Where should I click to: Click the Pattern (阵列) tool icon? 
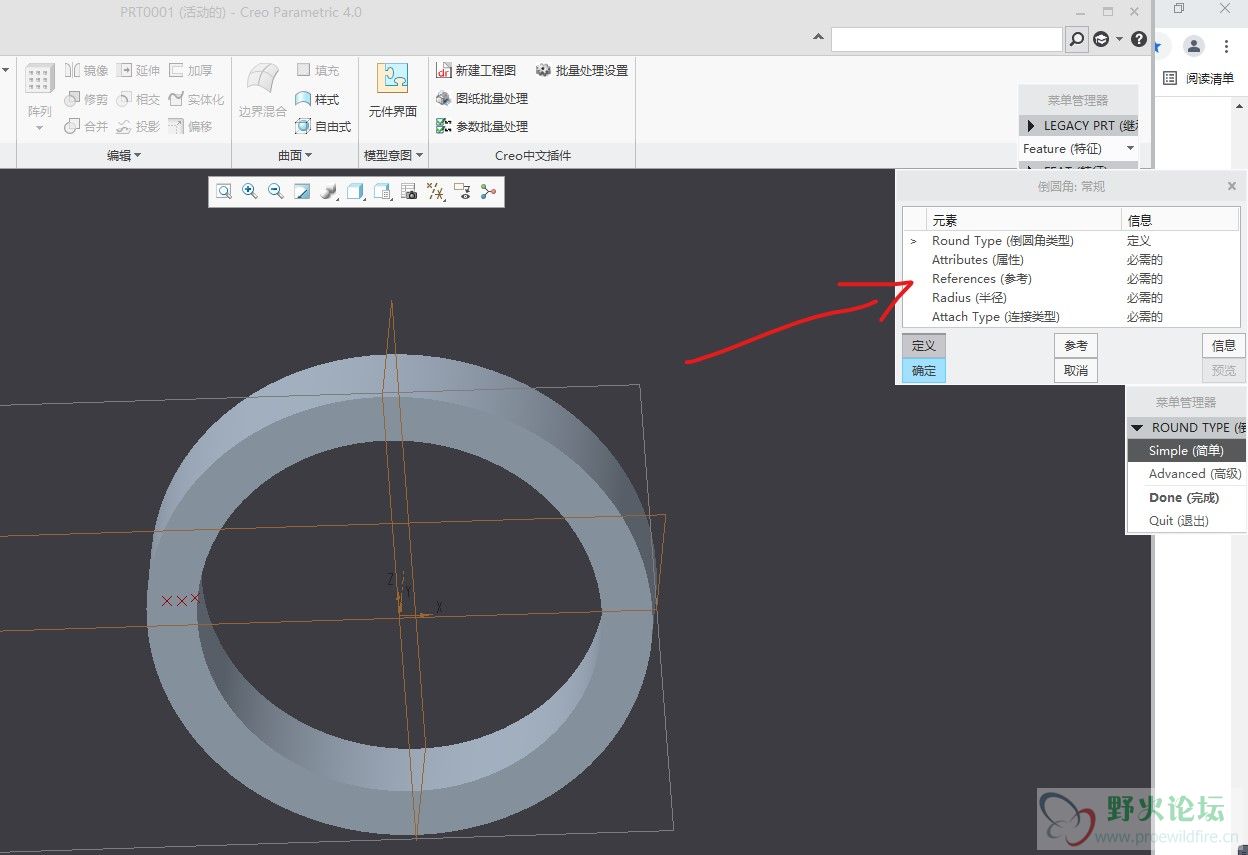point(40,80)
